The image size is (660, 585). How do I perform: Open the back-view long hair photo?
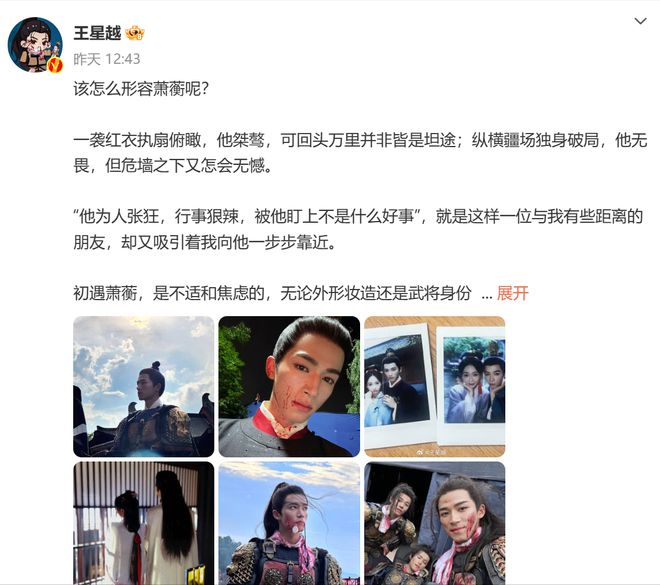[x=144, y=523]
